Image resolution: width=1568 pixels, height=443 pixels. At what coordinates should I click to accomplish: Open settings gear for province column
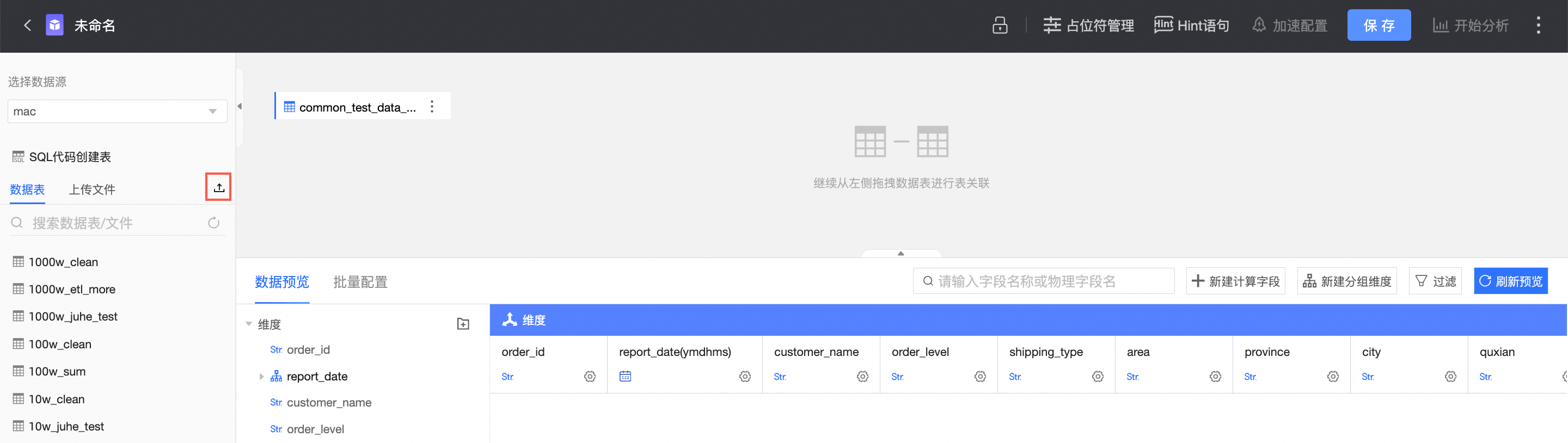point(1333,377)
